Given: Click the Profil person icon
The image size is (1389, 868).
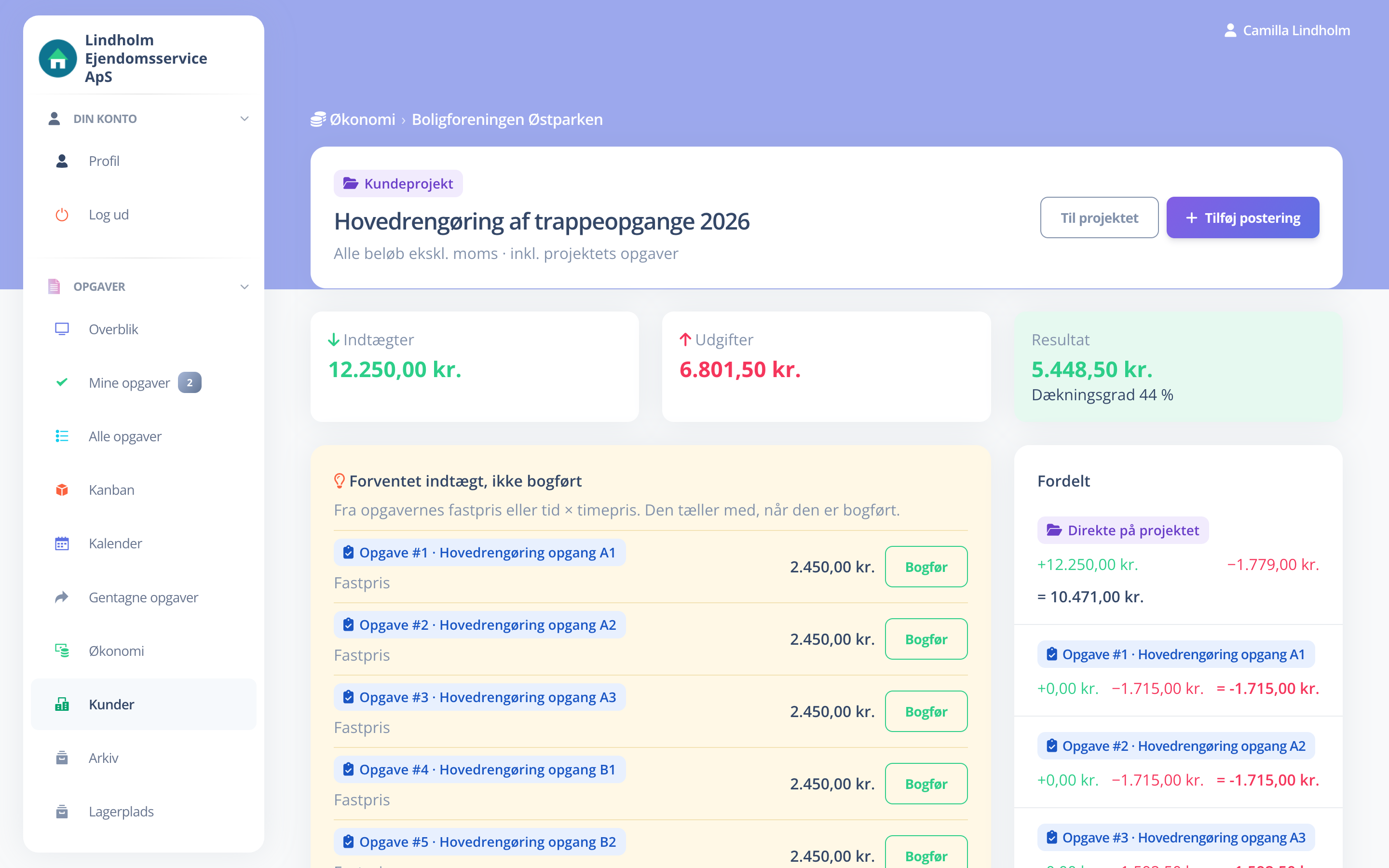Looking at the screenshot, I should click(62, 162).
